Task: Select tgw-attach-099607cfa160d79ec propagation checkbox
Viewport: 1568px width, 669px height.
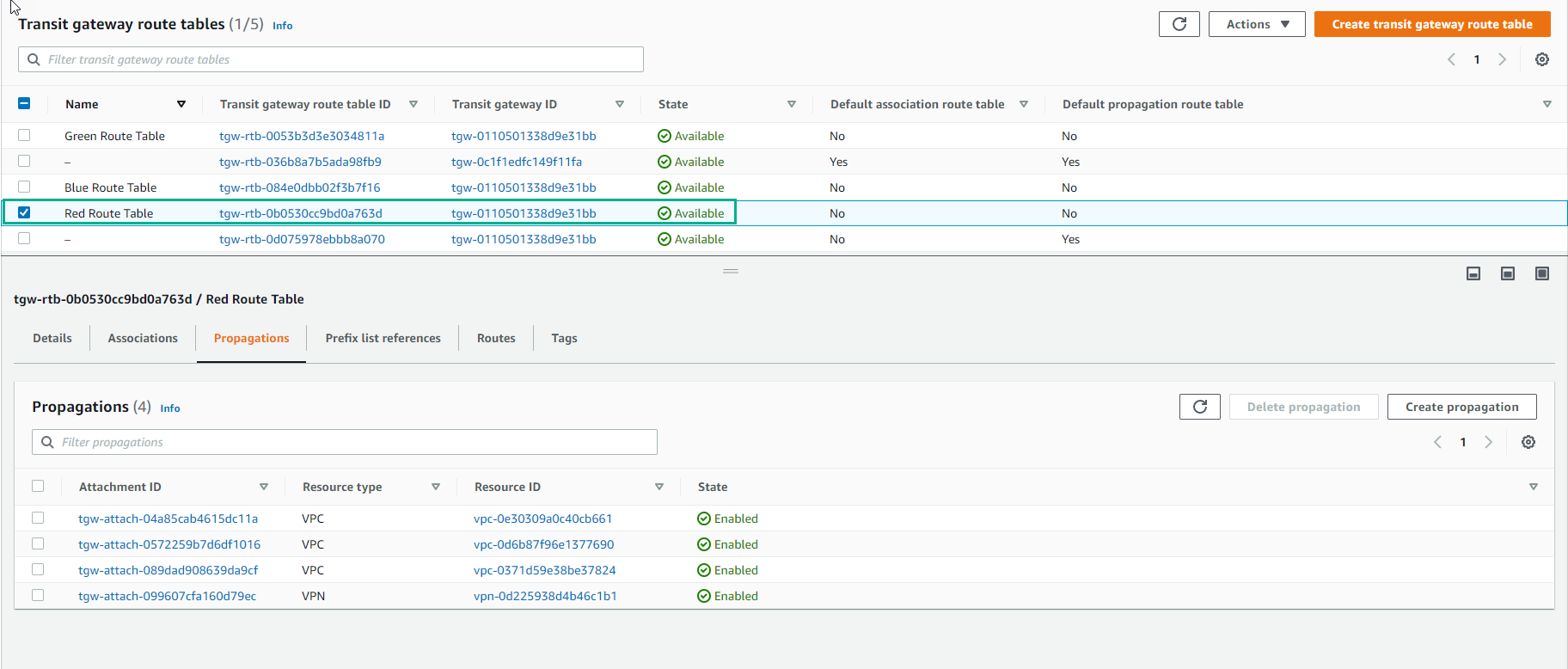Action: point(38,595)
